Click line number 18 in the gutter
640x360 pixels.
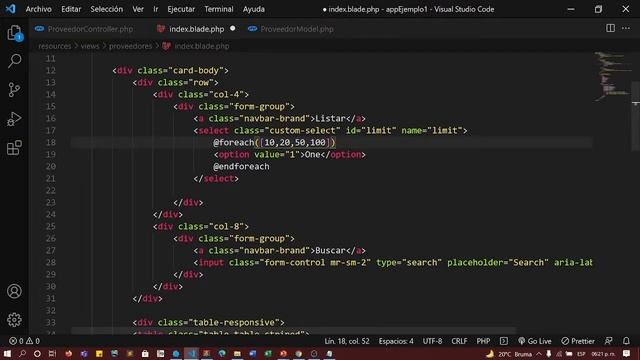(x=50, y=142)
